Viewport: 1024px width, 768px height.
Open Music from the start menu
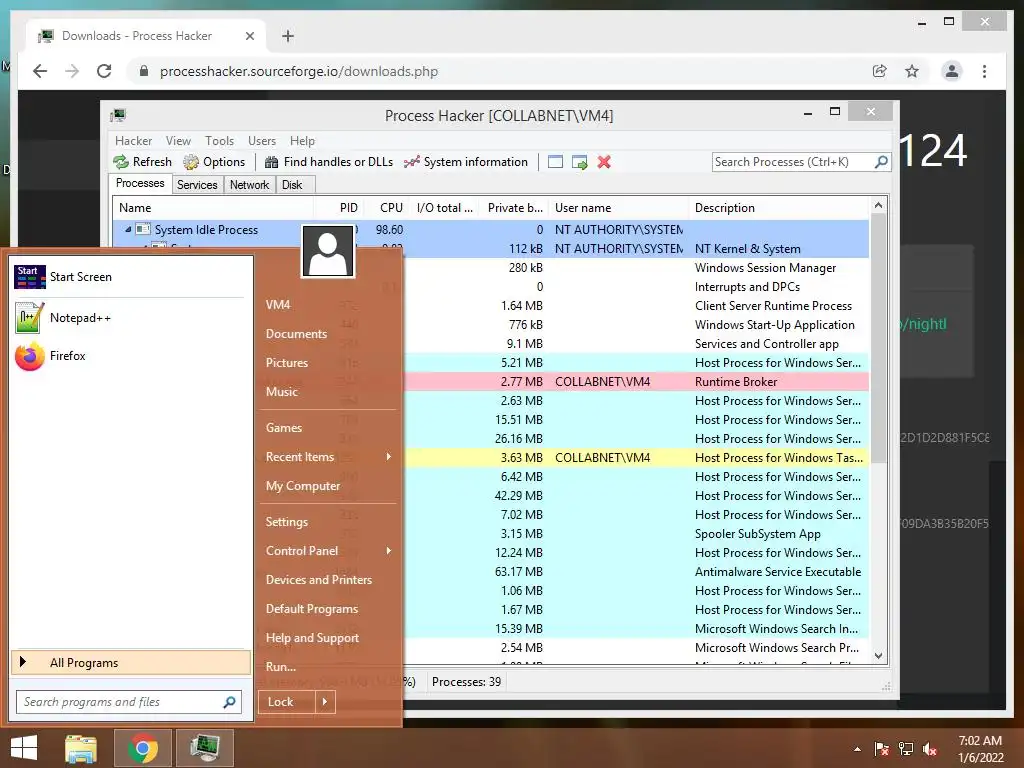point(281,392)
